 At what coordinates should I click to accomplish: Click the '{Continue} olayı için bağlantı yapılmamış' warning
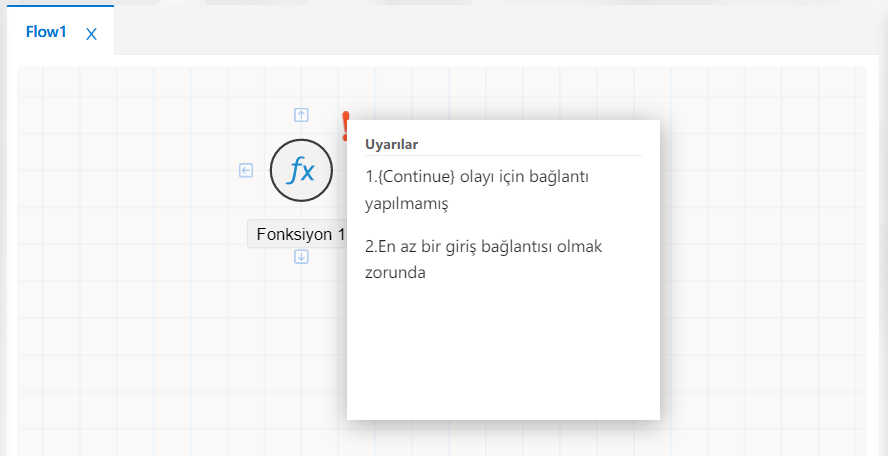coord(477,190)
